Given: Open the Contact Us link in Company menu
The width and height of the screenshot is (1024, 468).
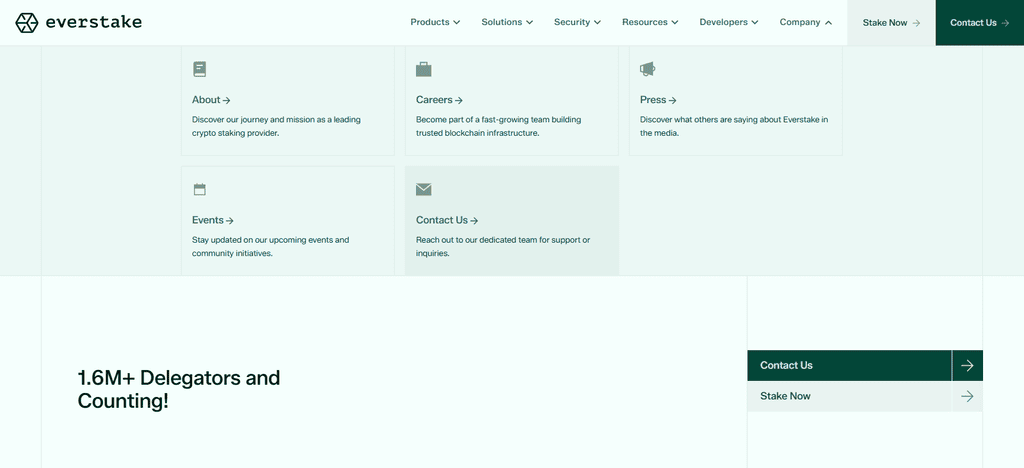Looking at the screenshot, I should tap(447, 221).
